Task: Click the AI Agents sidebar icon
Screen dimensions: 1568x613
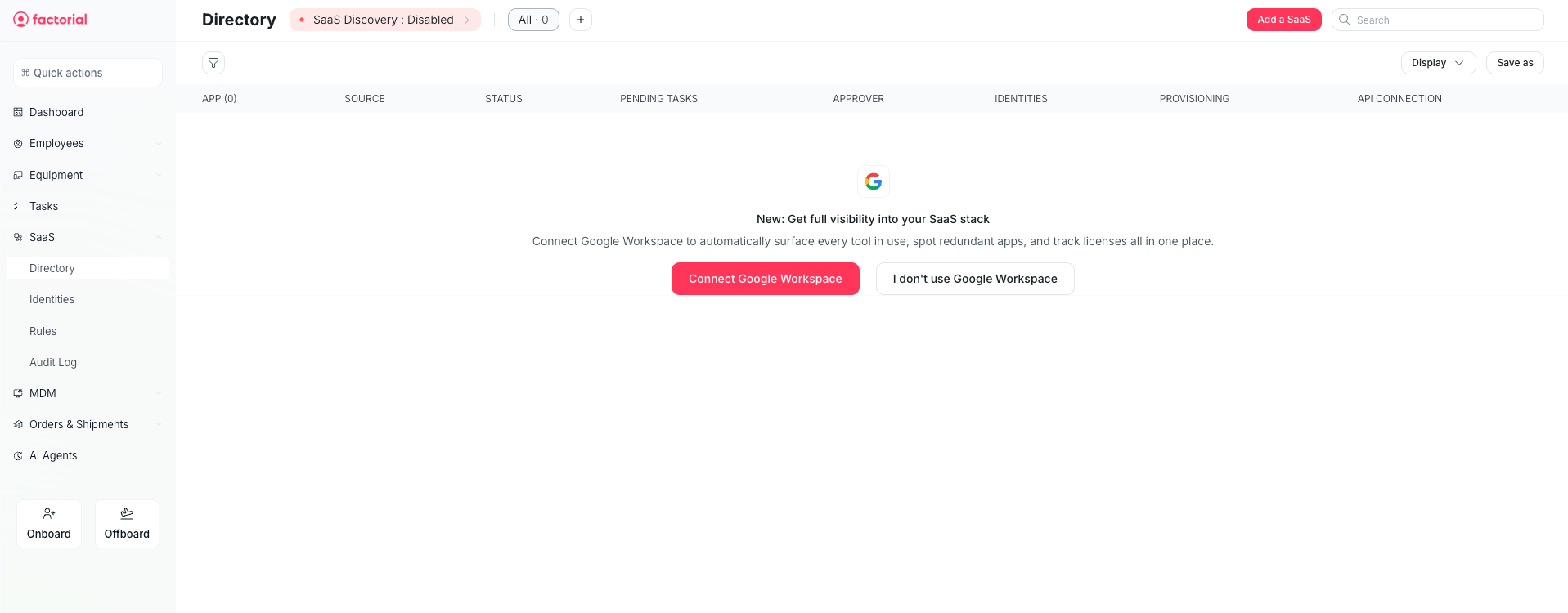Action: 18,456
